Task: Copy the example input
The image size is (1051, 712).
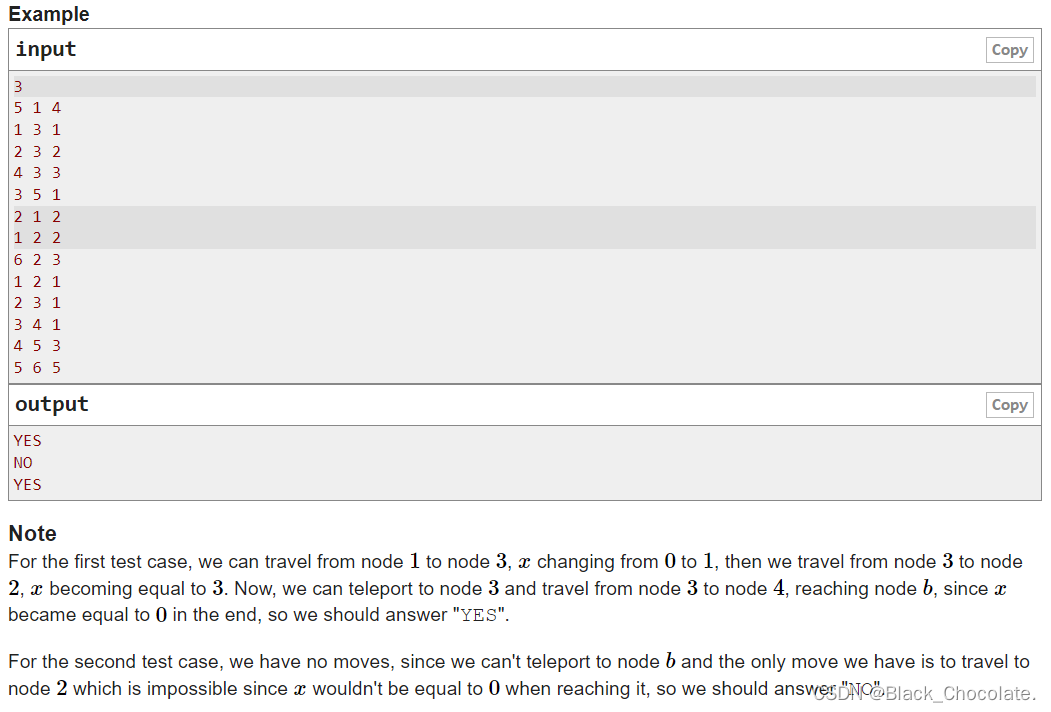Action: (1009, 50)
